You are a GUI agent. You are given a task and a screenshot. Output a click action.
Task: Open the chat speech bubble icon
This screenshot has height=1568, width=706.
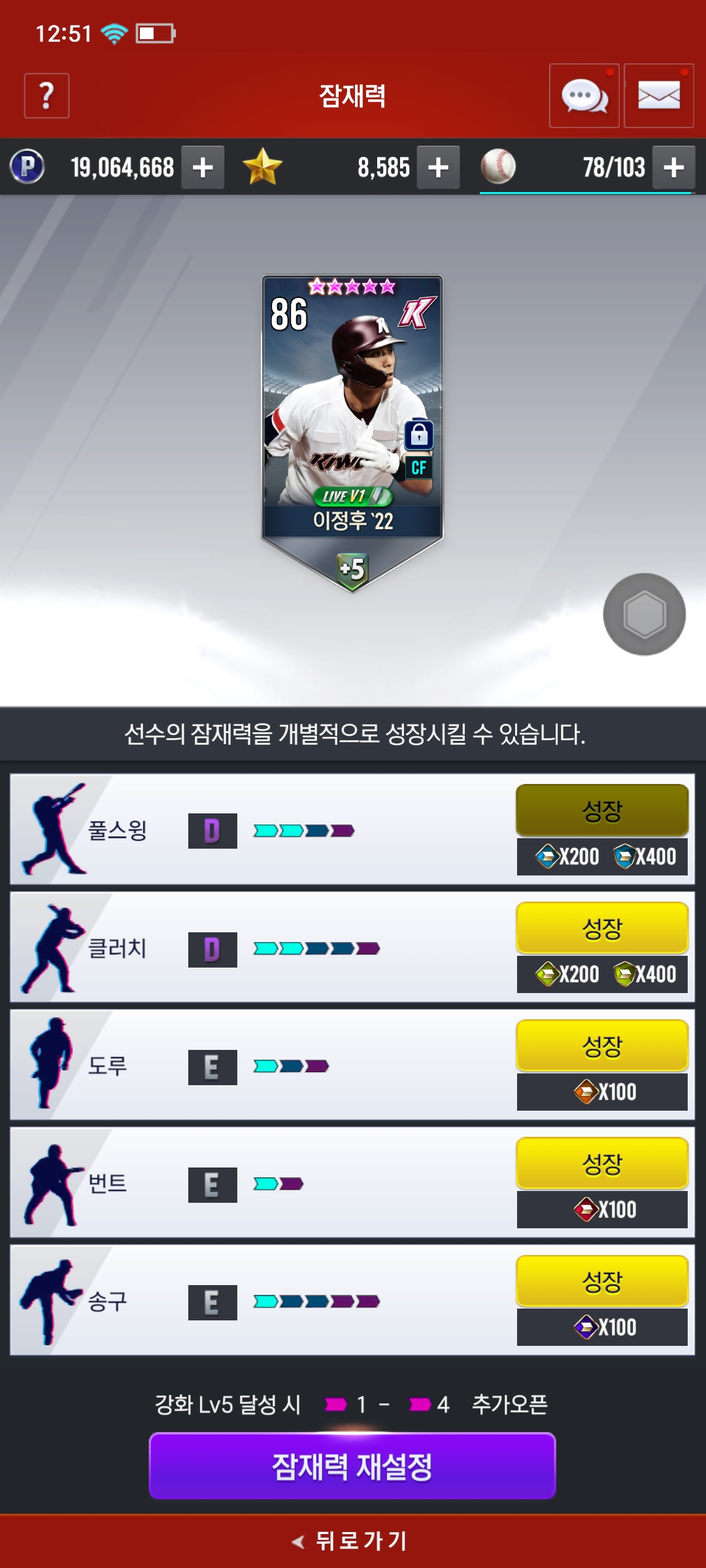(584, 96)
